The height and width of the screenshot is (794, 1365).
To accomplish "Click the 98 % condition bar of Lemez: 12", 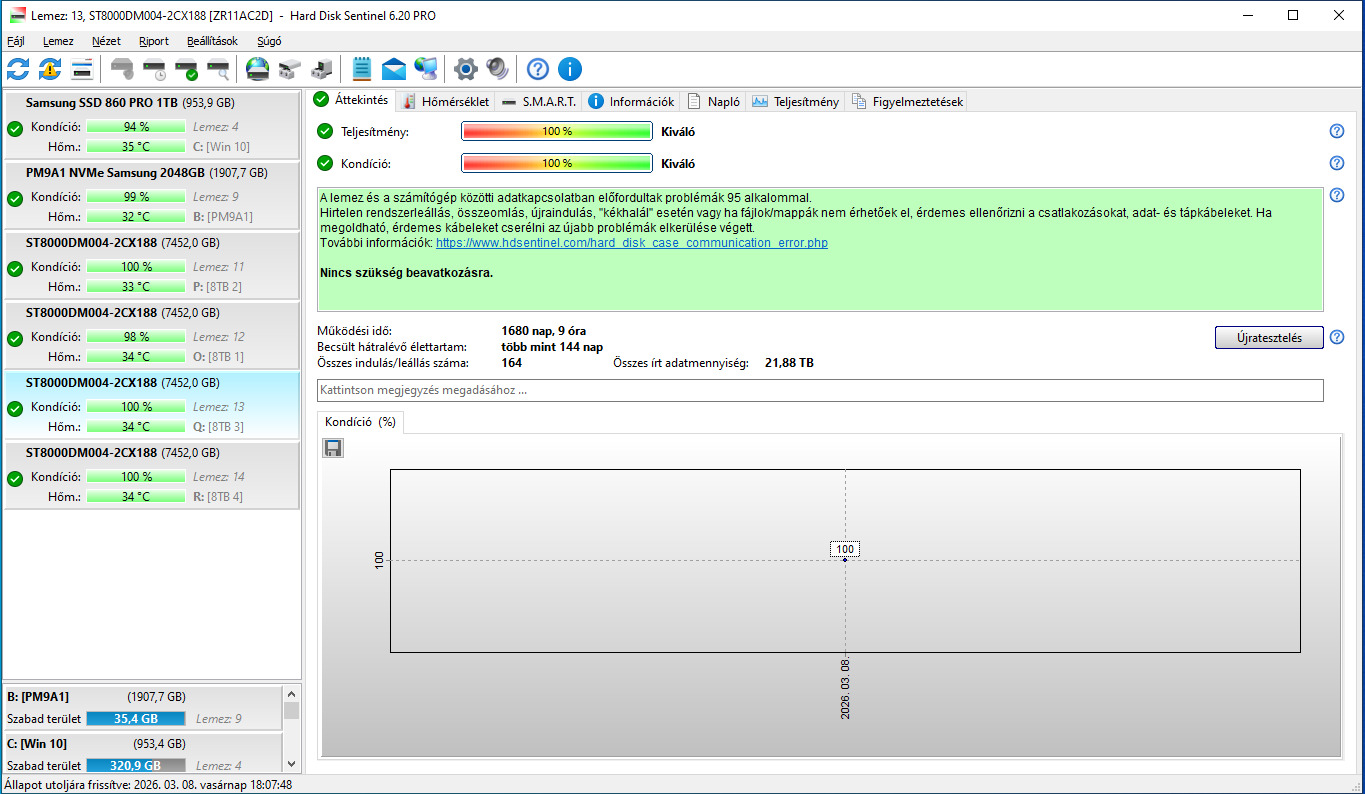I will click(x=136, y=337).
